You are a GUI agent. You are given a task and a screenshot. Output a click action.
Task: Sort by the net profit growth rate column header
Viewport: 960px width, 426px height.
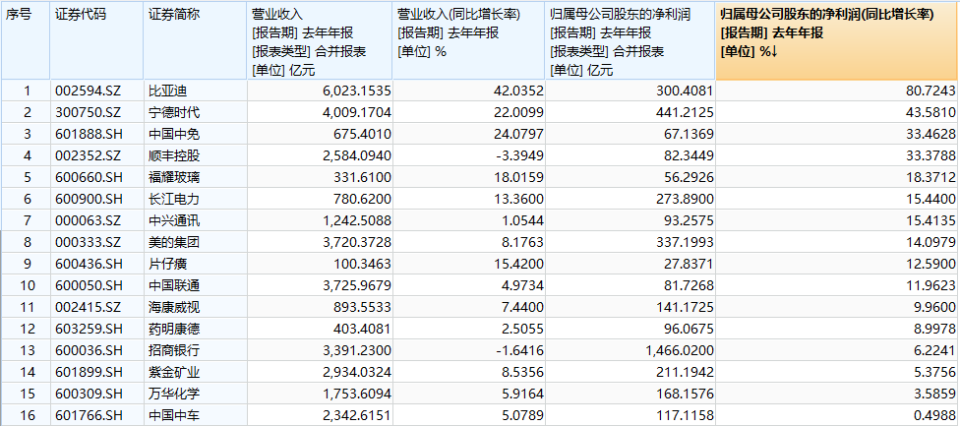838,40
